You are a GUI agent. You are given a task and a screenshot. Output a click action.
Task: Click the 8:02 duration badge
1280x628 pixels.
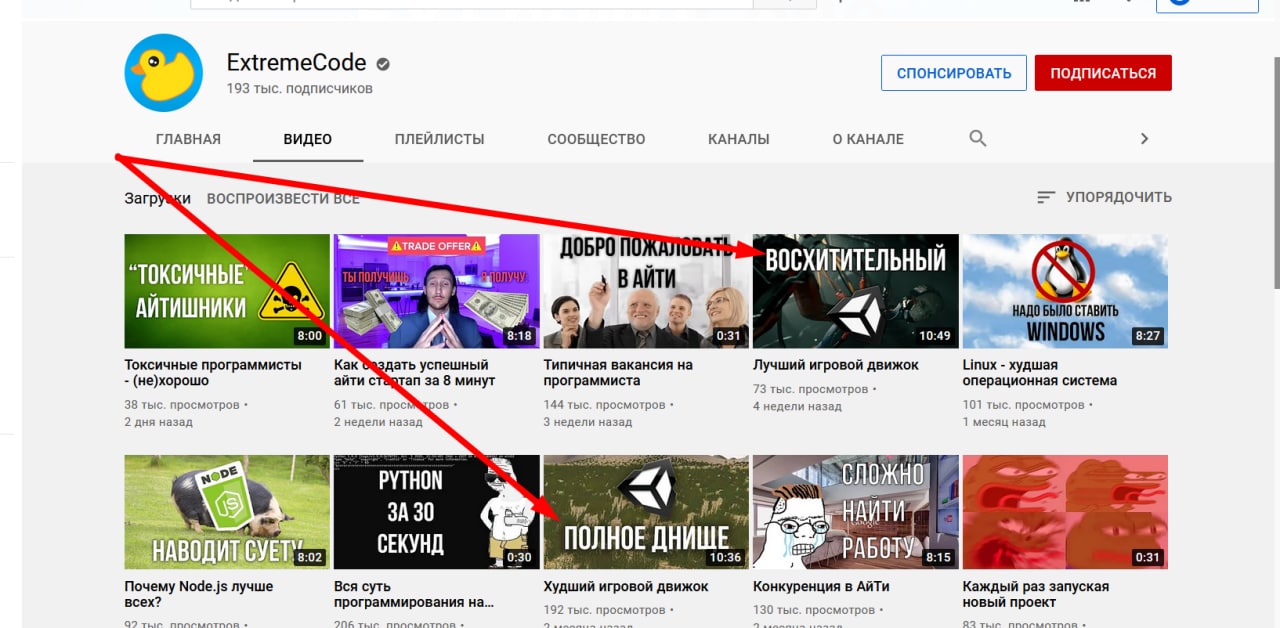309,557
